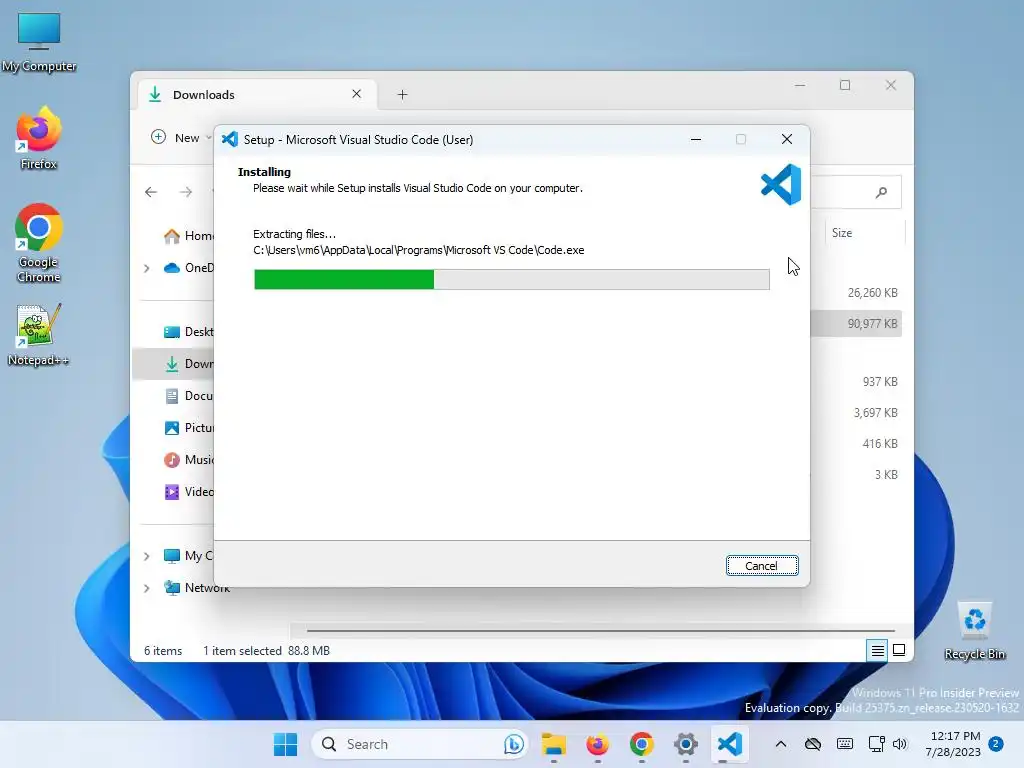Viewport: 1024px width, 768px height.
Task: Open Desktop in Explorer sidebar
Action: (188, 332)
